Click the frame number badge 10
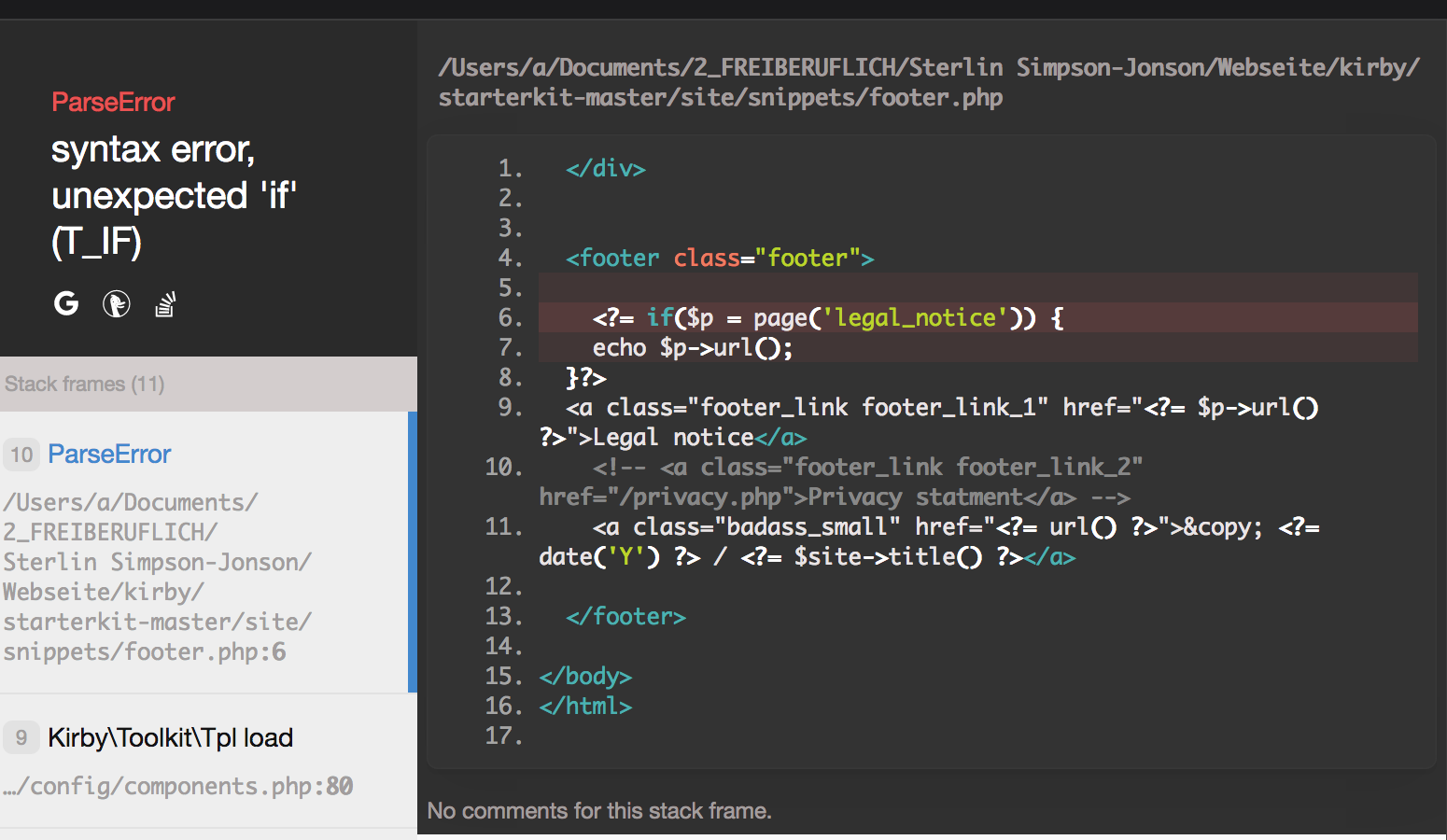The width and height of the screenshot is (1447, 840). tap(21, 455)
